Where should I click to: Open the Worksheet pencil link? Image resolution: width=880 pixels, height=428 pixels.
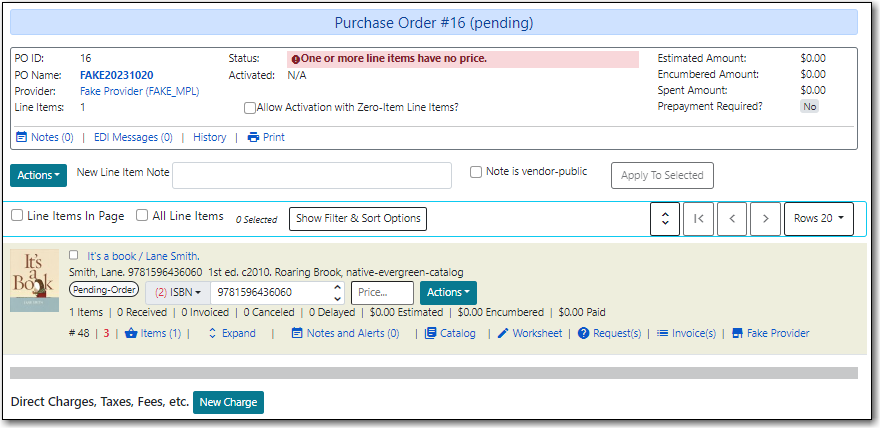530,333
